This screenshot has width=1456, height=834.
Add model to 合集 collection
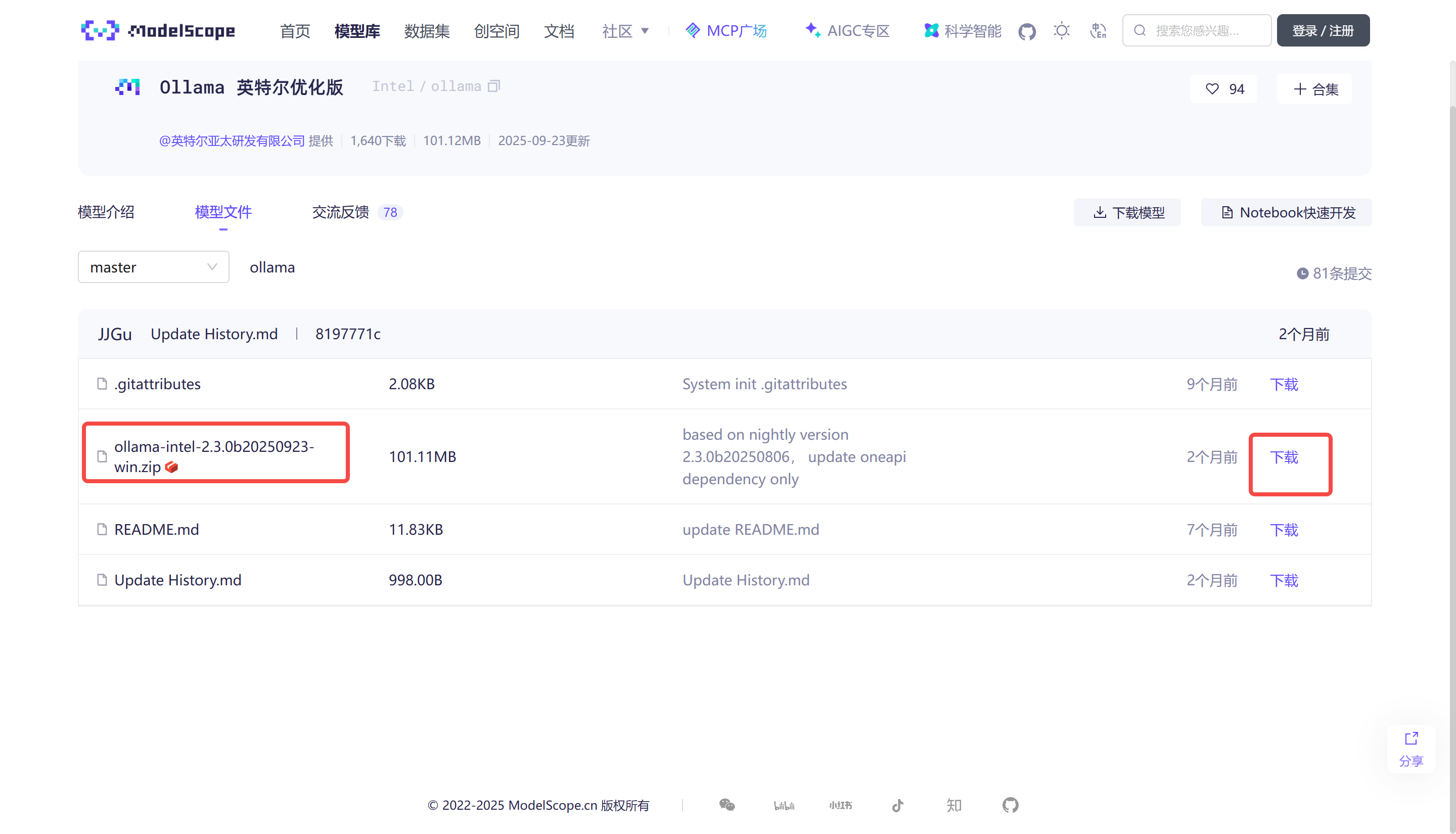[1315, 89]
